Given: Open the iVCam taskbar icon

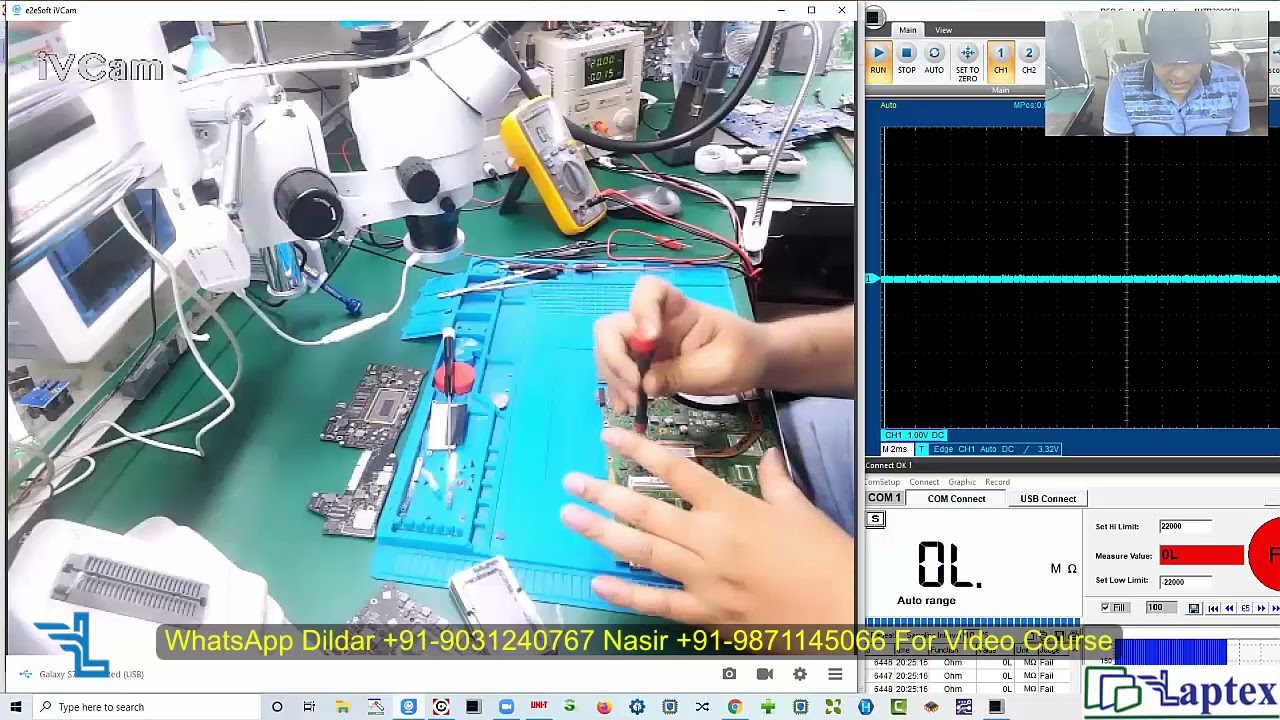Looking at the screenshot, I should pyautogui.click(x=408, y=707).
